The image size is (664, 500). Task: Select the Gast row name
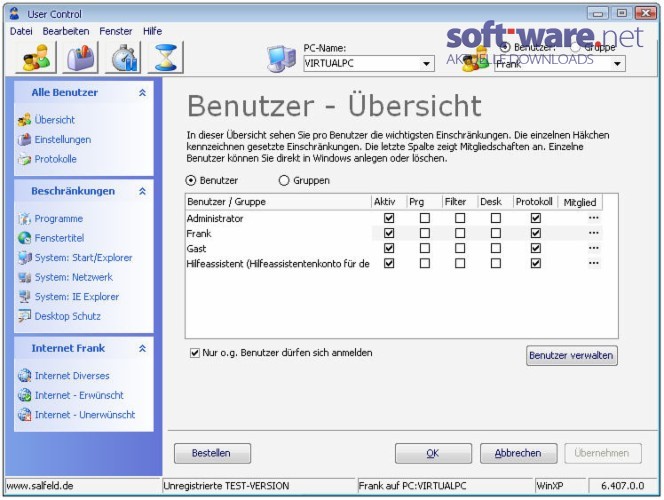(x=196, y=249)
